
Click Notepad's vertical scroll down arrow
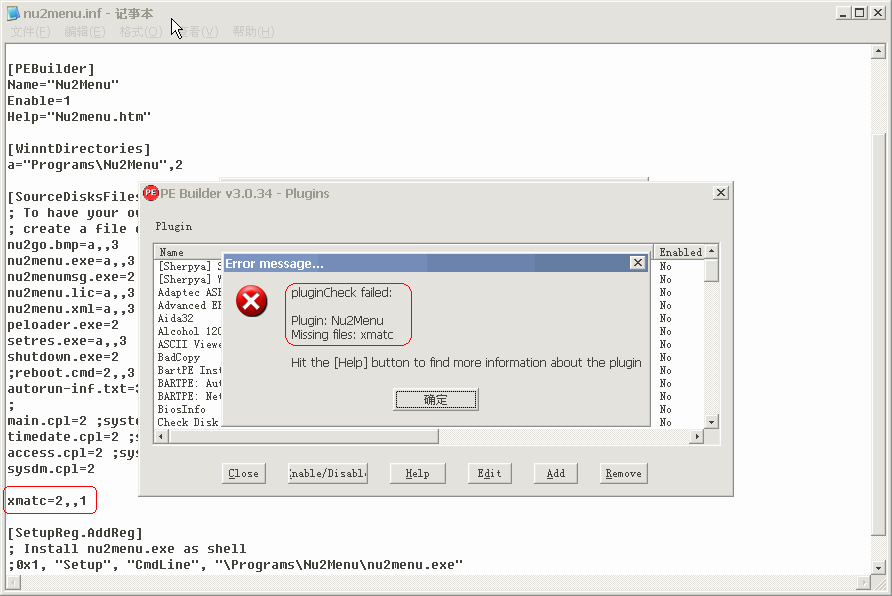coord(878,568)
